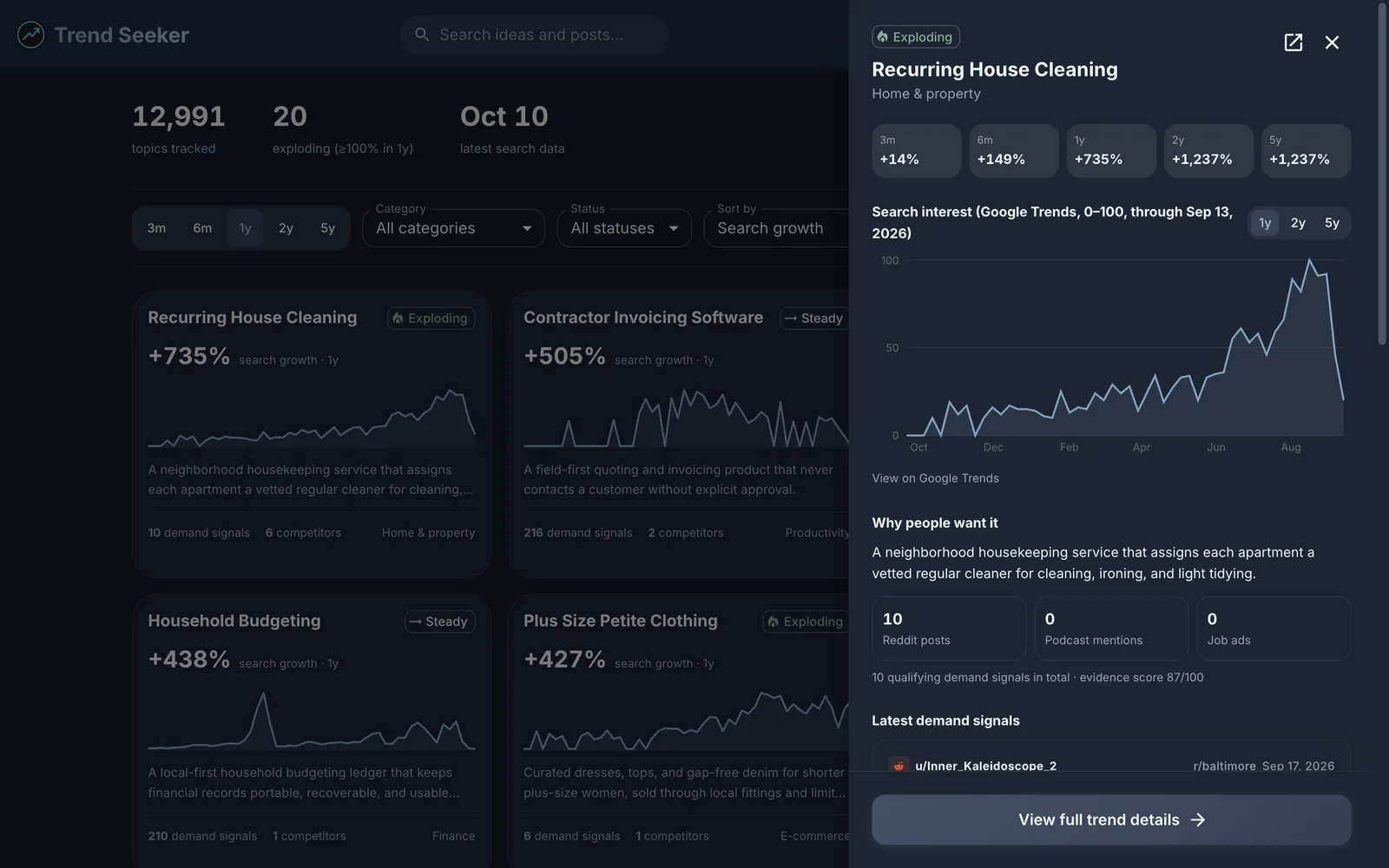Viewport: 1389px width, 868px height.
Task: Open the Sort by dropdown
Action: pyautogui.click(x=776, y=228)
